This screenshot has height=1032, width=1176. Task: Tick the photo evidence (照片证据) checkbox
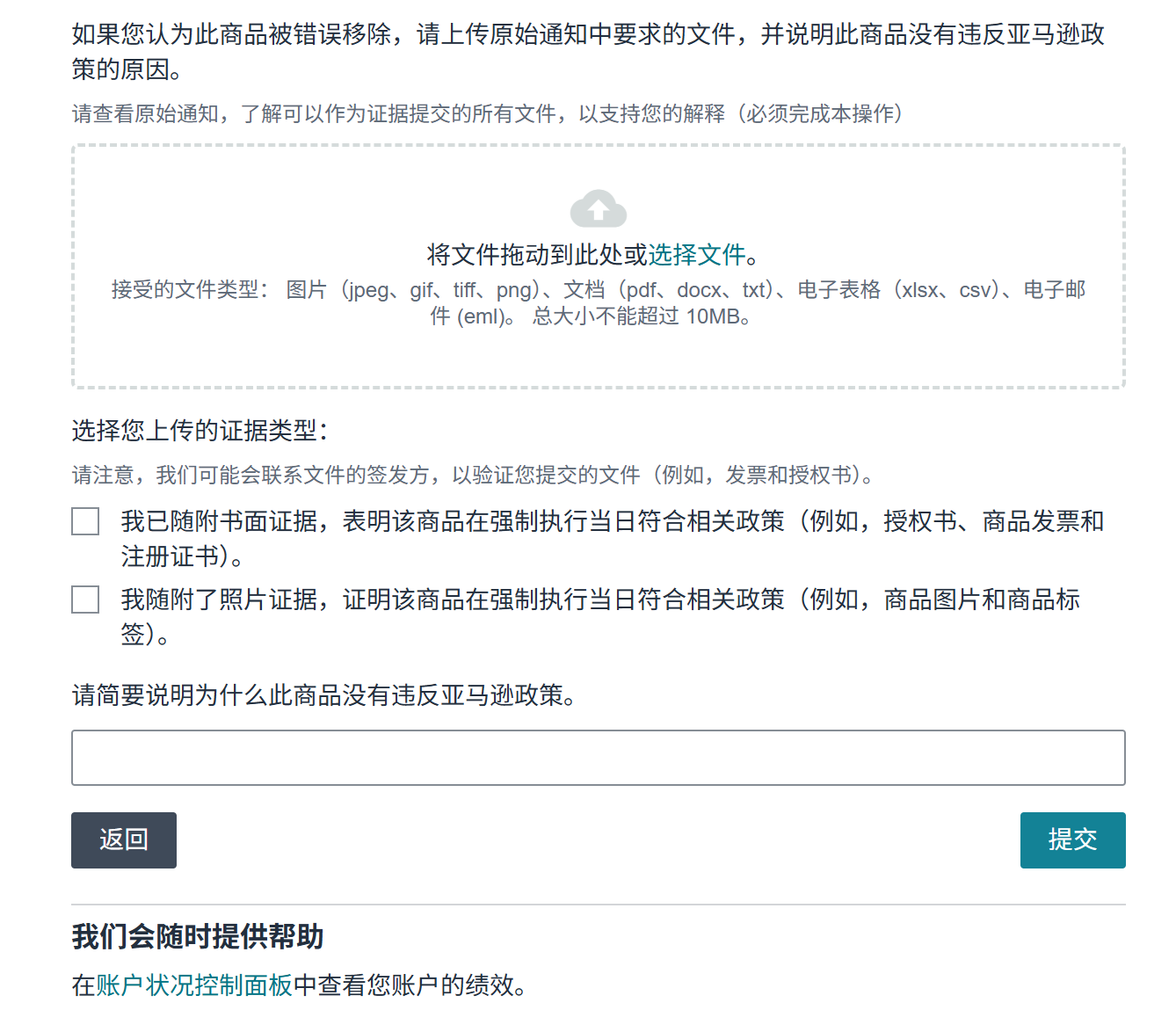[x=85, y=600]
